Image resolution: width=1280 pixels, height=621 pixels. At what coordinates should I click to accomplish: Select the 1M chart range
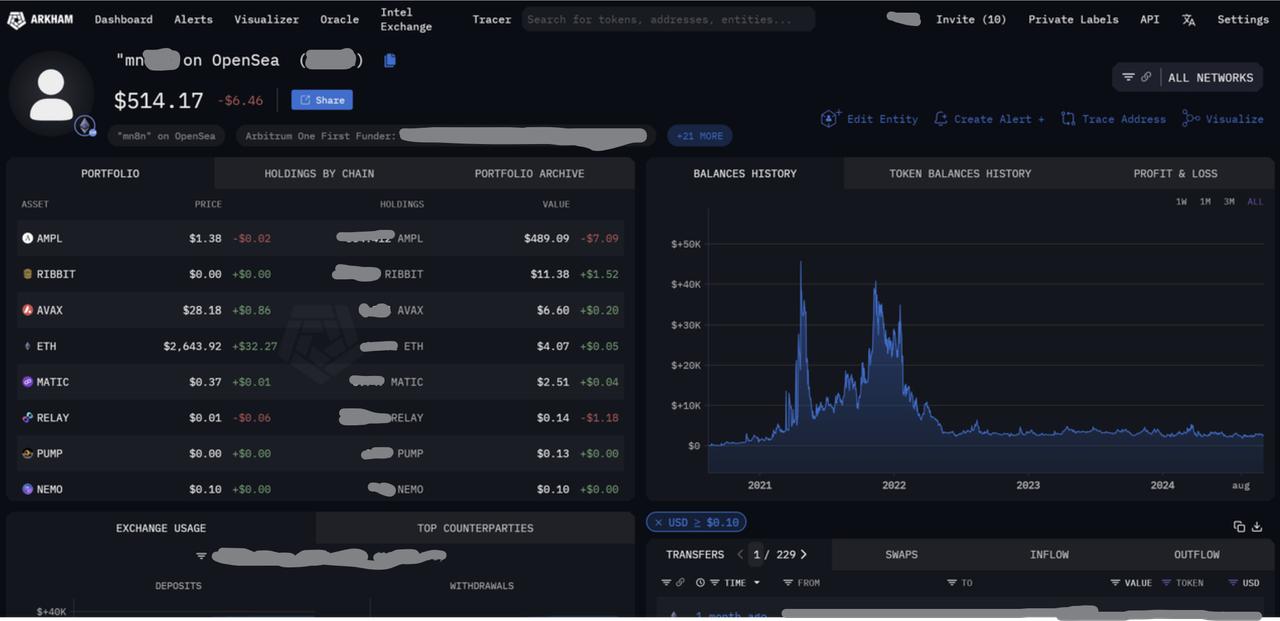click(1205, 202)
